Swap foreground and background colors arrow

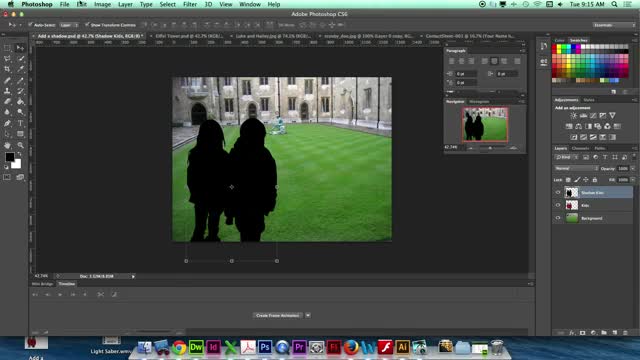coord(19,154)
